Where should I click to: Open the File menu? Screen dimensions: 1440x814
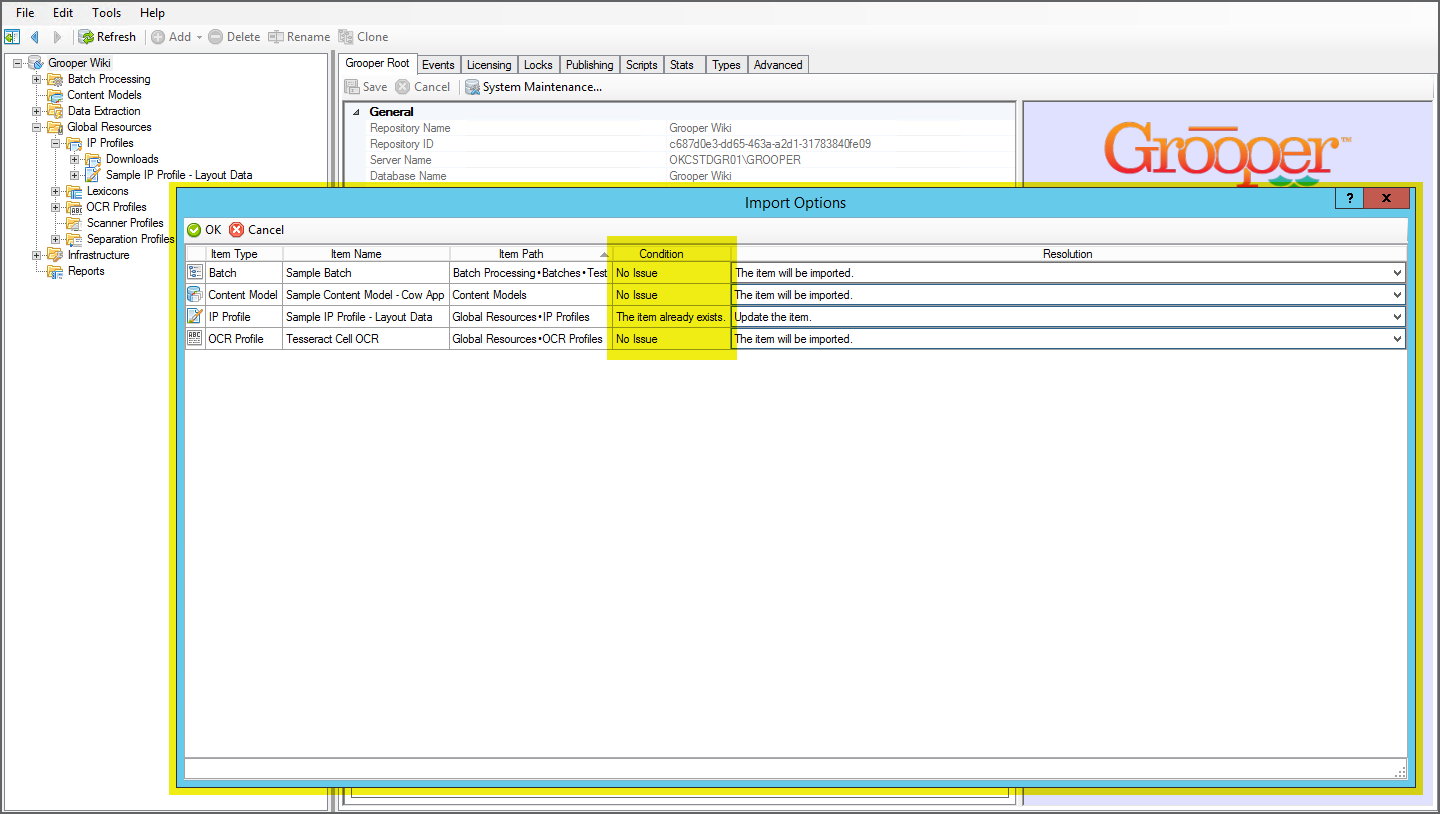25,13
